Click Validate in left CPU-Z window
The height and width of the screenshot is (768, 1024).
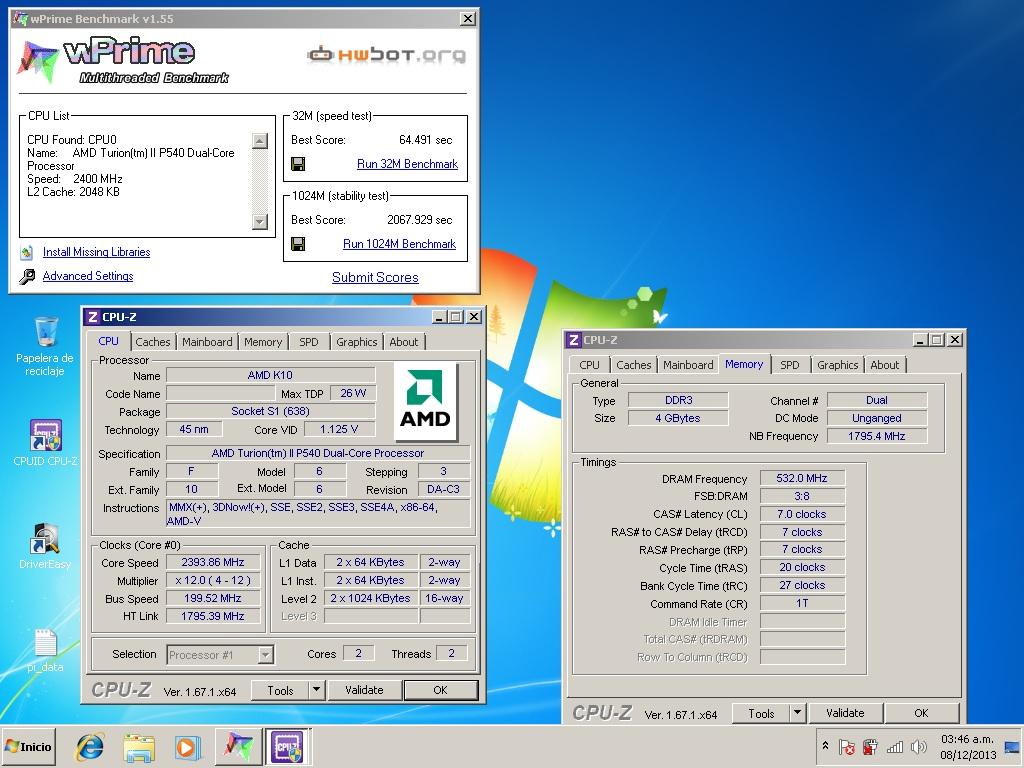click(x=364, y=690)
